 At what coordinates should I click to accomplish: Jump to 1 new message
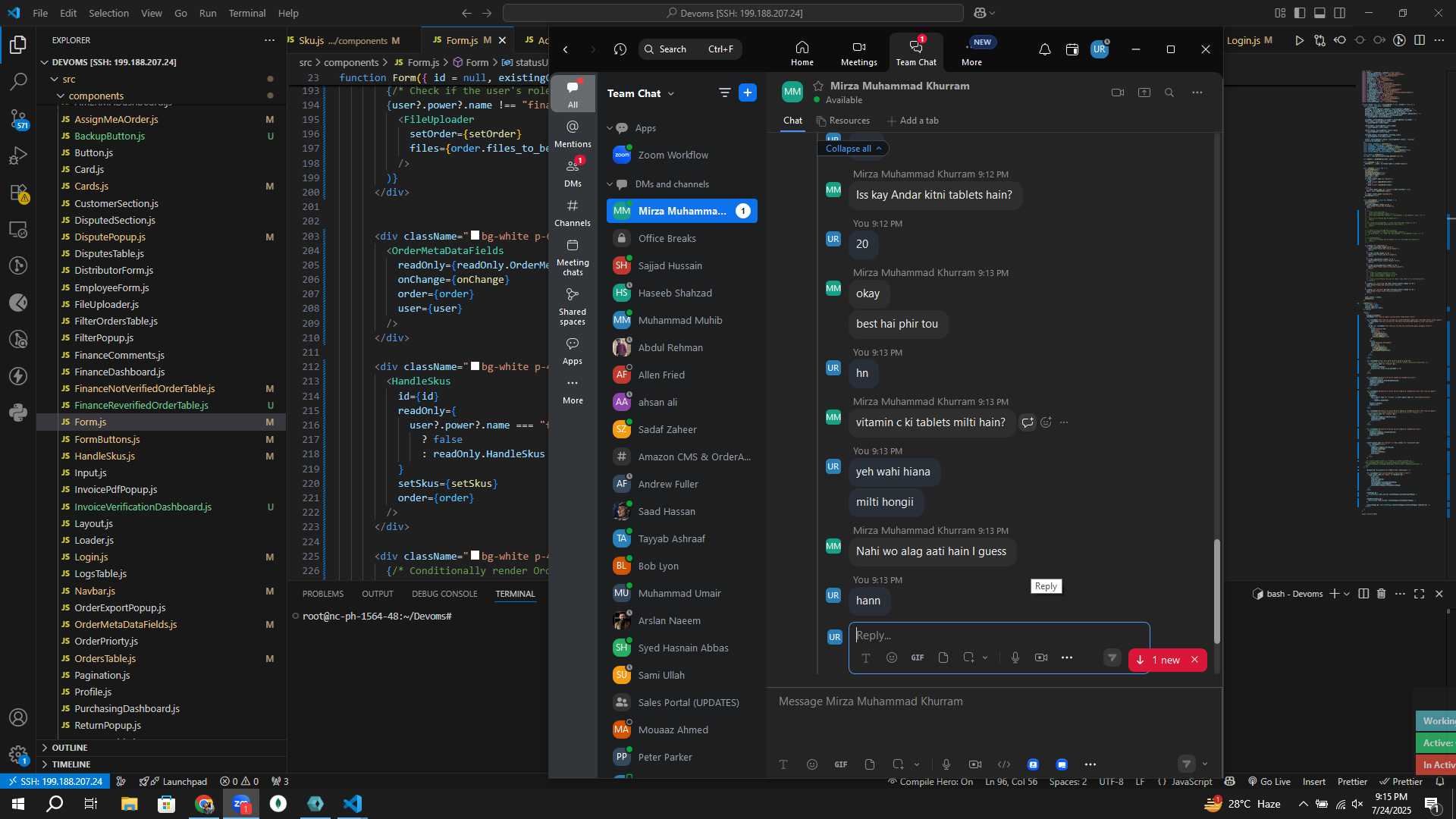pyautogui.click(x=1158, y=660)
